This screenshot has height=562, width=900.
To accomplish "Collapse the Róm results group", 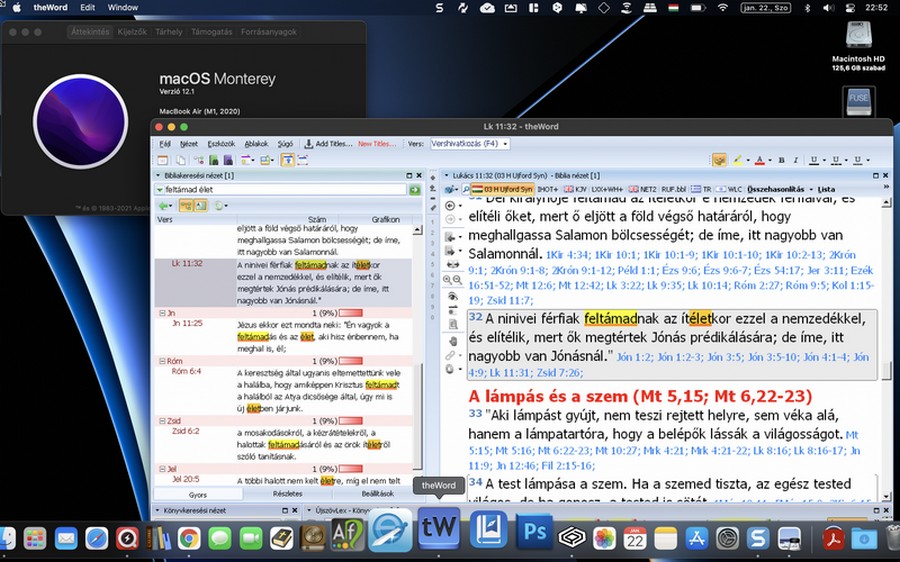I will (162, 361).
